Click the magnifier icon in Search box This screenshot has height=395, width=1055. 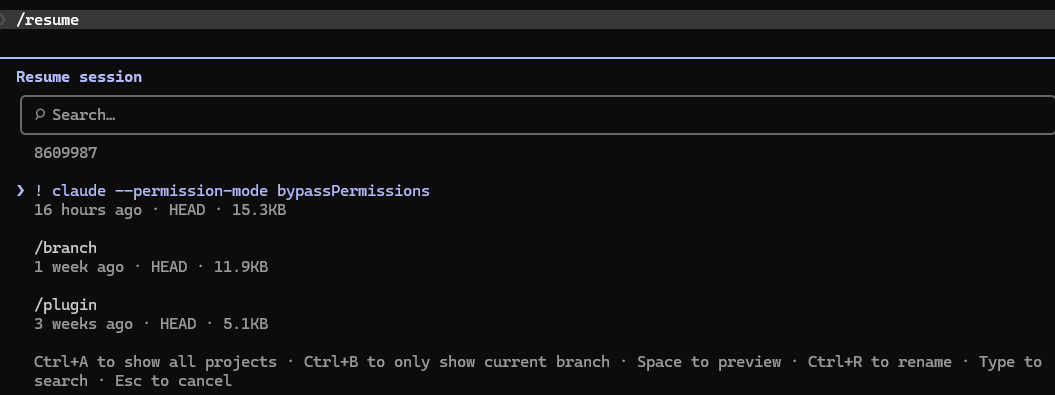[x=40, y=115]
